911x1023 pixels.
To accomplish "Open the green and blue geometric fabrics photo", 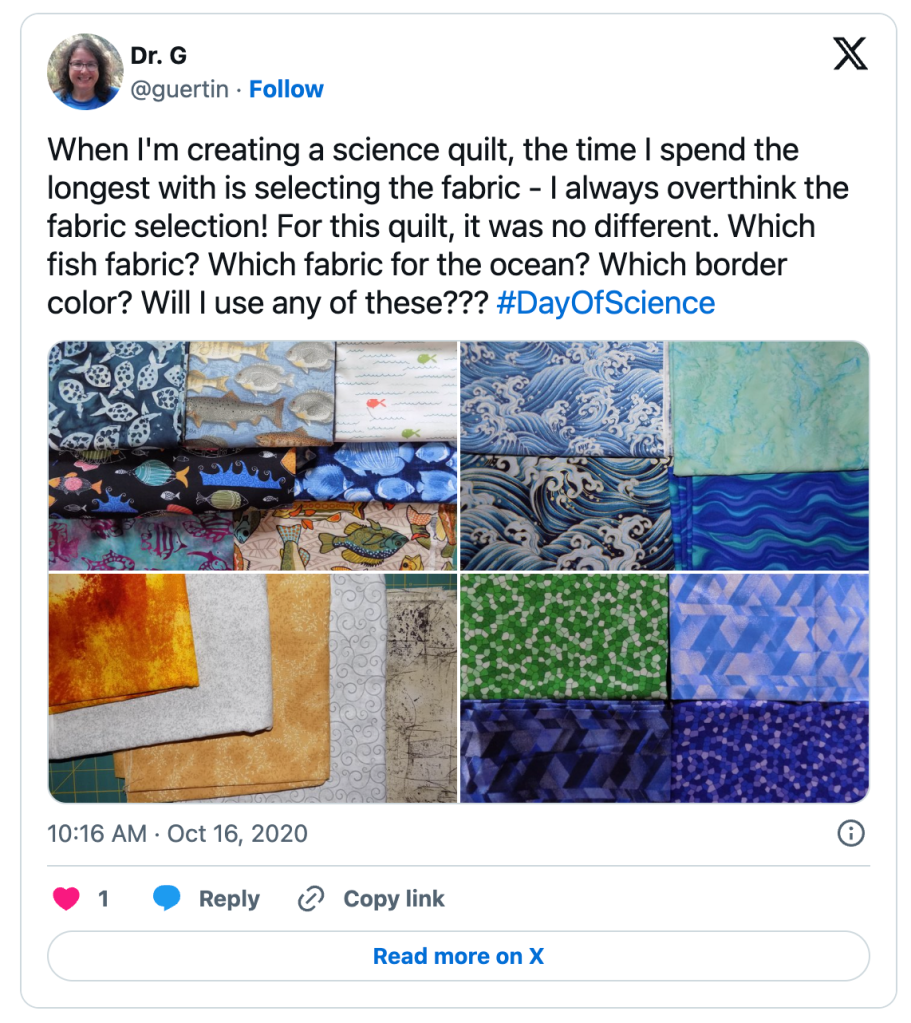I will click(x=665, y=688).
